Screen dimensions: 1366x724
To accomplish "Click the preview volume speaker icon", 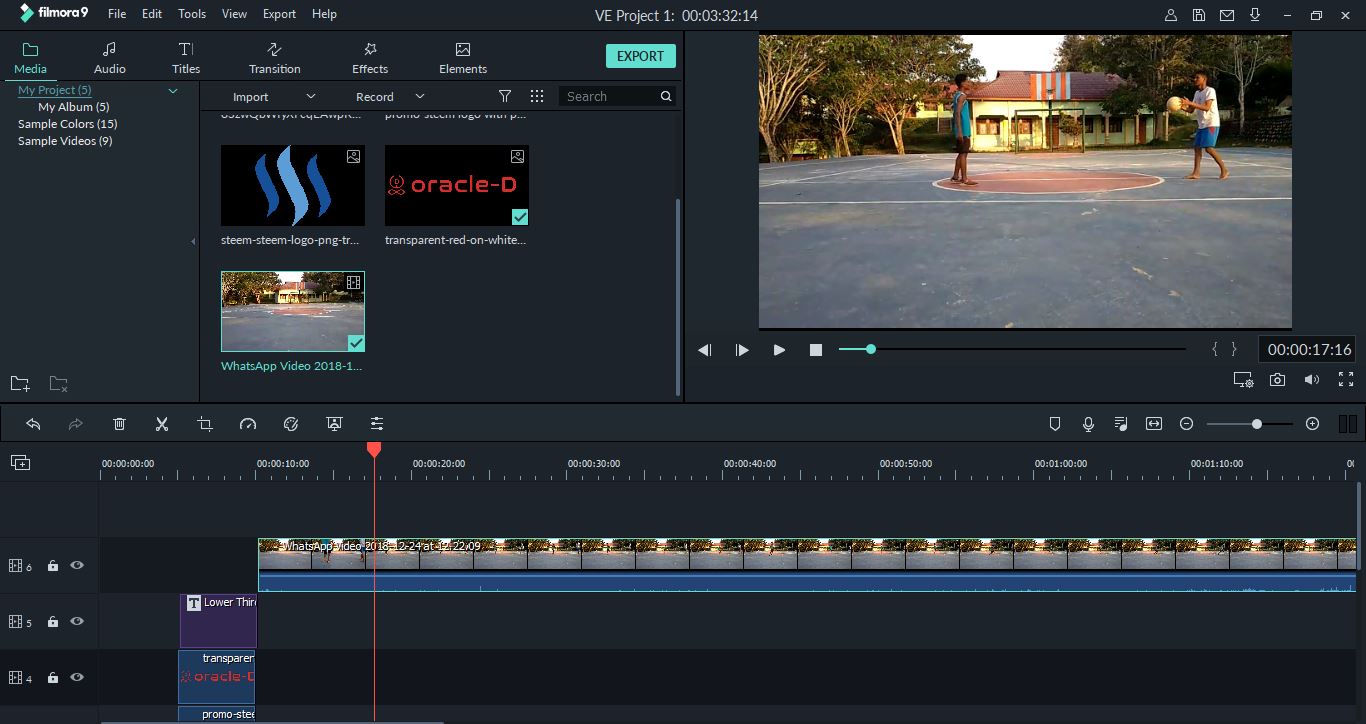I will tap(1311, 380).
